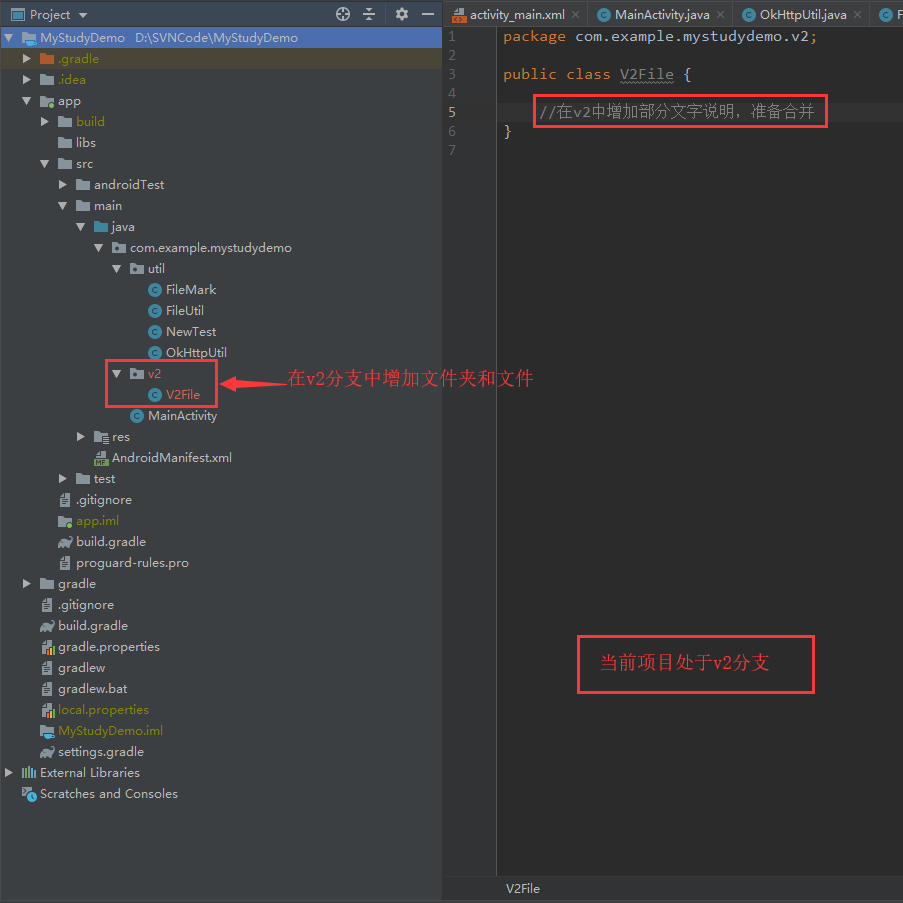Click the AndroidManifest.xml file icon
The width and height of the screenshot is (903, 903).
[101, 458]
